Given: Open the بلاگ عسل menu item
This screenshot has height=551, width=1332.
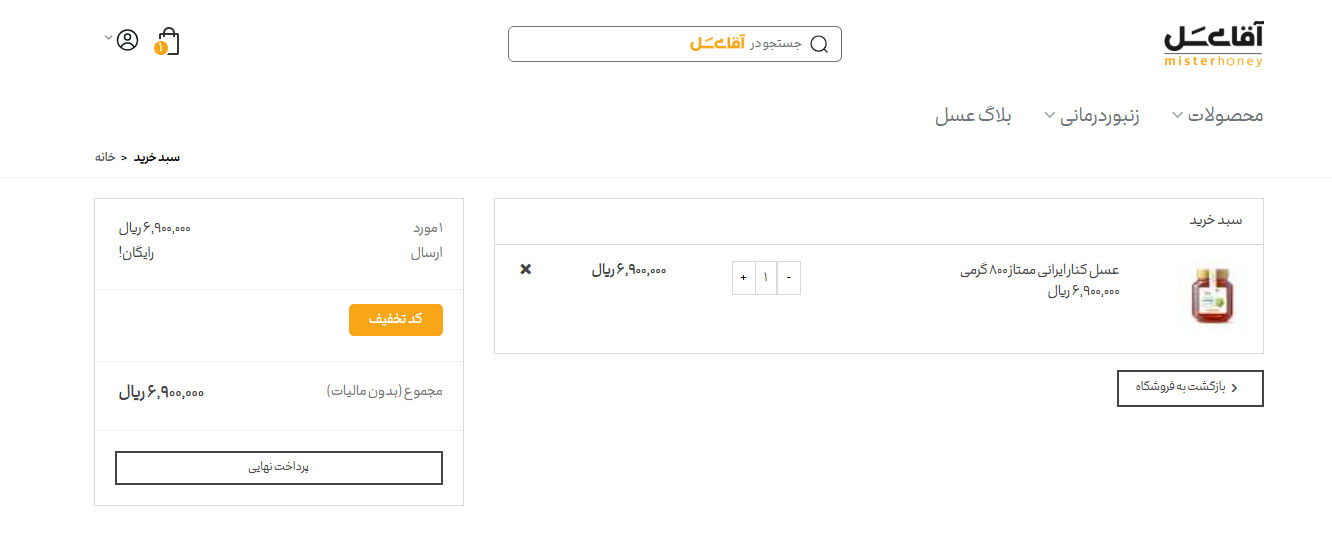Looking at the screenshot, I should coord(973,115).
